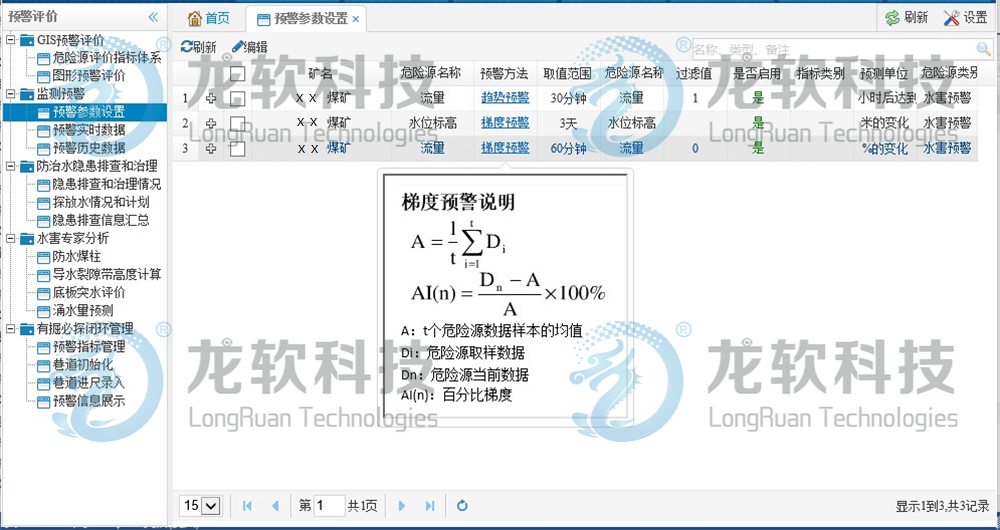Click 趋势预警 link in row 1
This screenshot has height=530, width=1000.
pyautogui.click(x=504, y=98)
